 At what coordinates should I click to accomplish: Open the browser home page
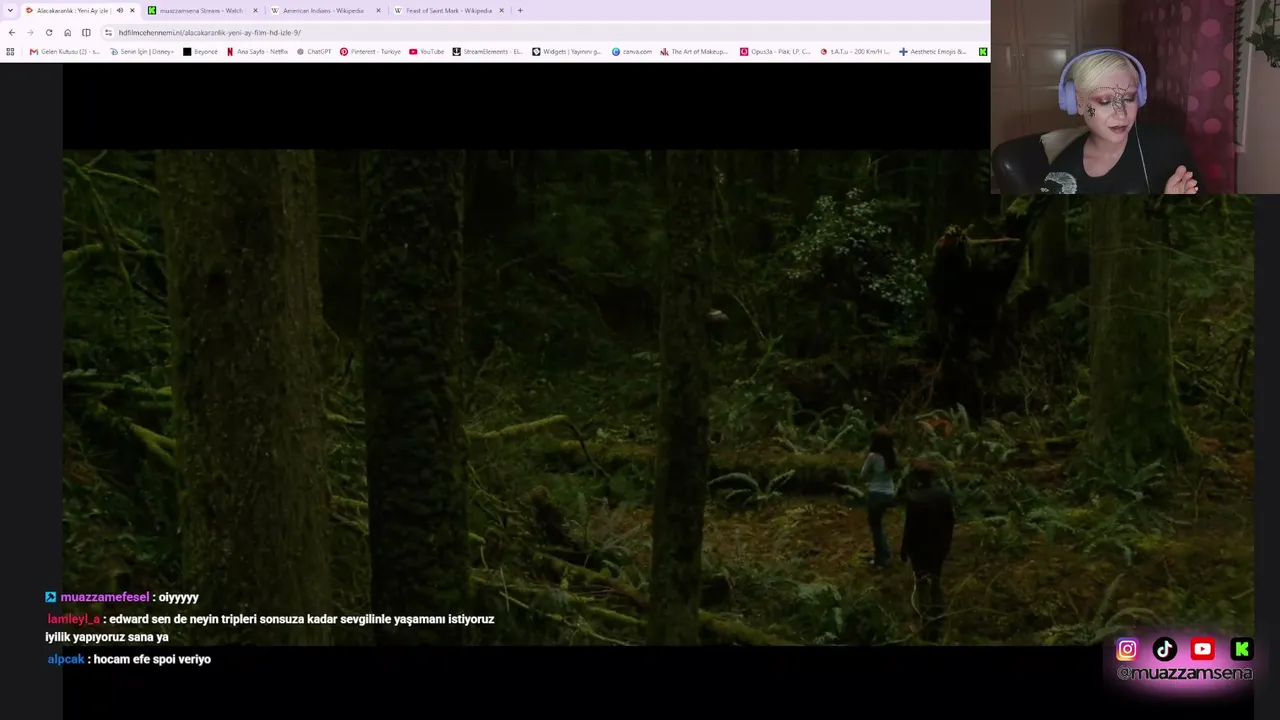pyautogui.click(x=67, y=32)
